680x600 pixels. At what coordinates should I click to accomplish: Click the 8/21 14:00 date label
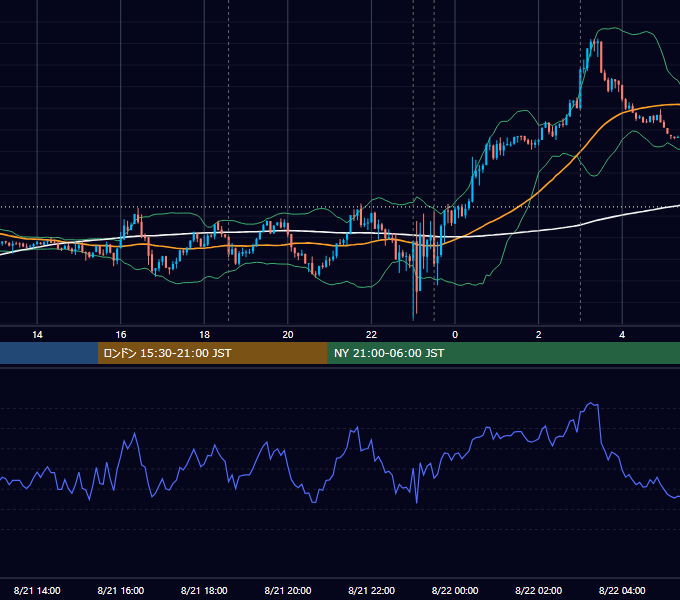coord(37,591)
